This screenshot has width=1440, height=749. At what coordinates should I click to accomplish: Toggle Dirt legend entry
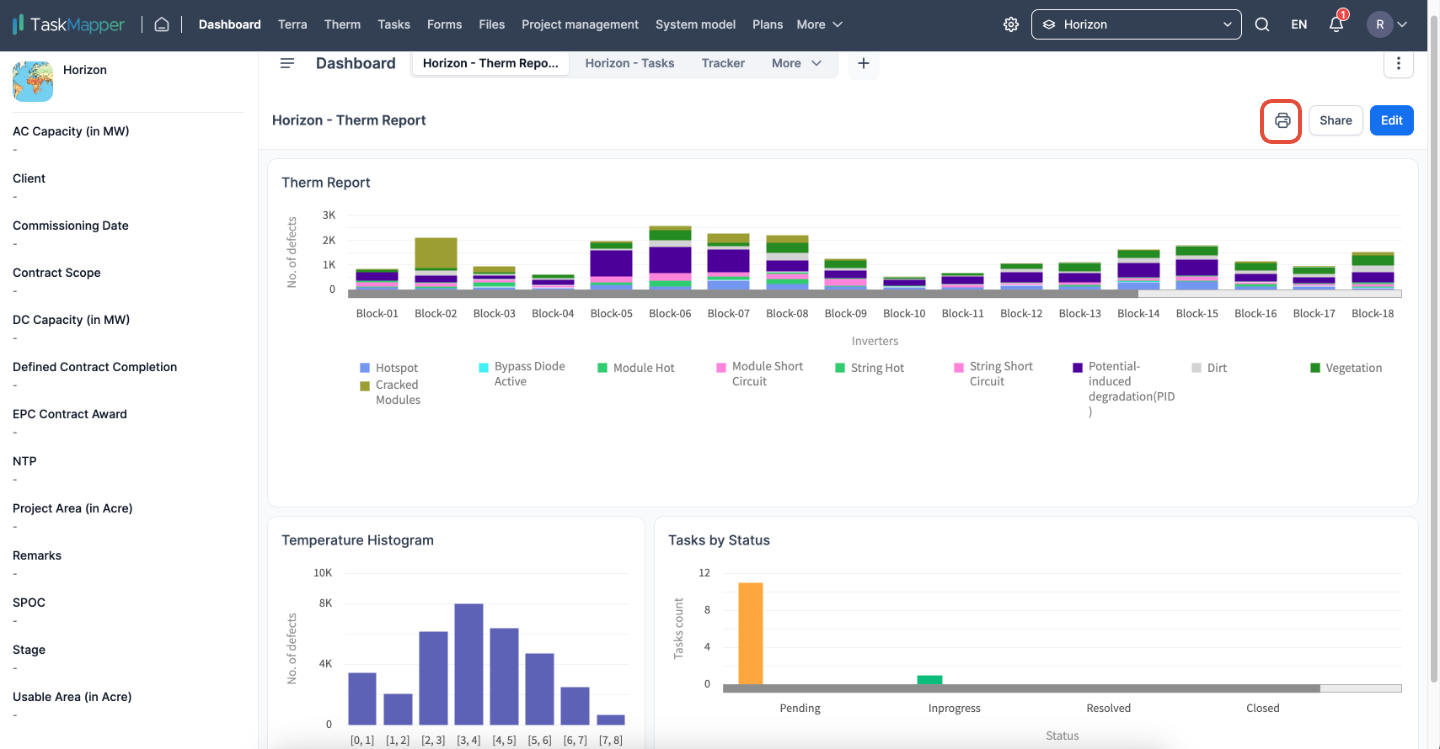[1209, 368]
